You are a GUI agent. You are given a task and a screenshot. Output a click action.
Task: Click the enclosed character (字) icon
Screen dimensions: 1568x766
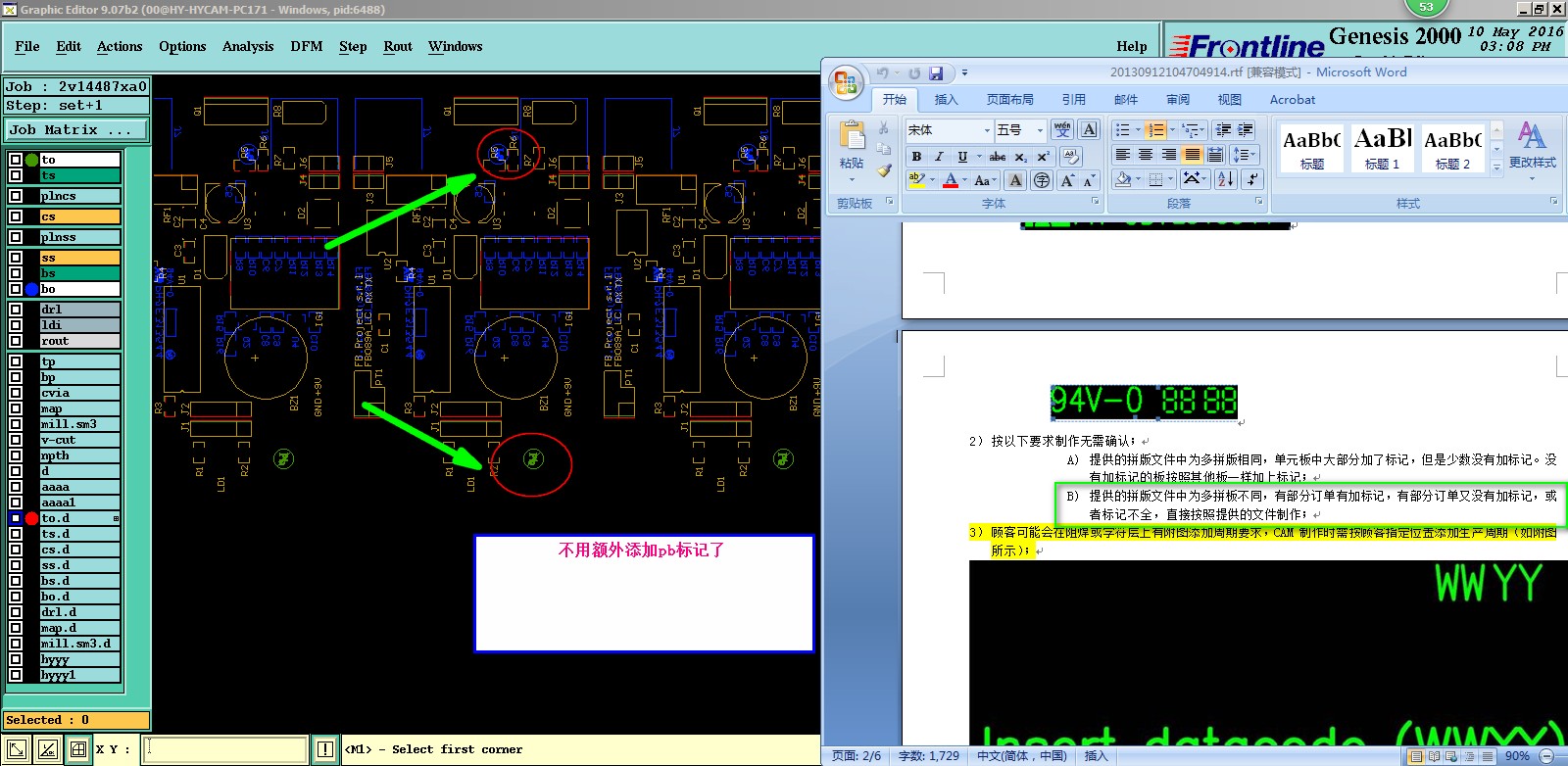coord(1042,180)
